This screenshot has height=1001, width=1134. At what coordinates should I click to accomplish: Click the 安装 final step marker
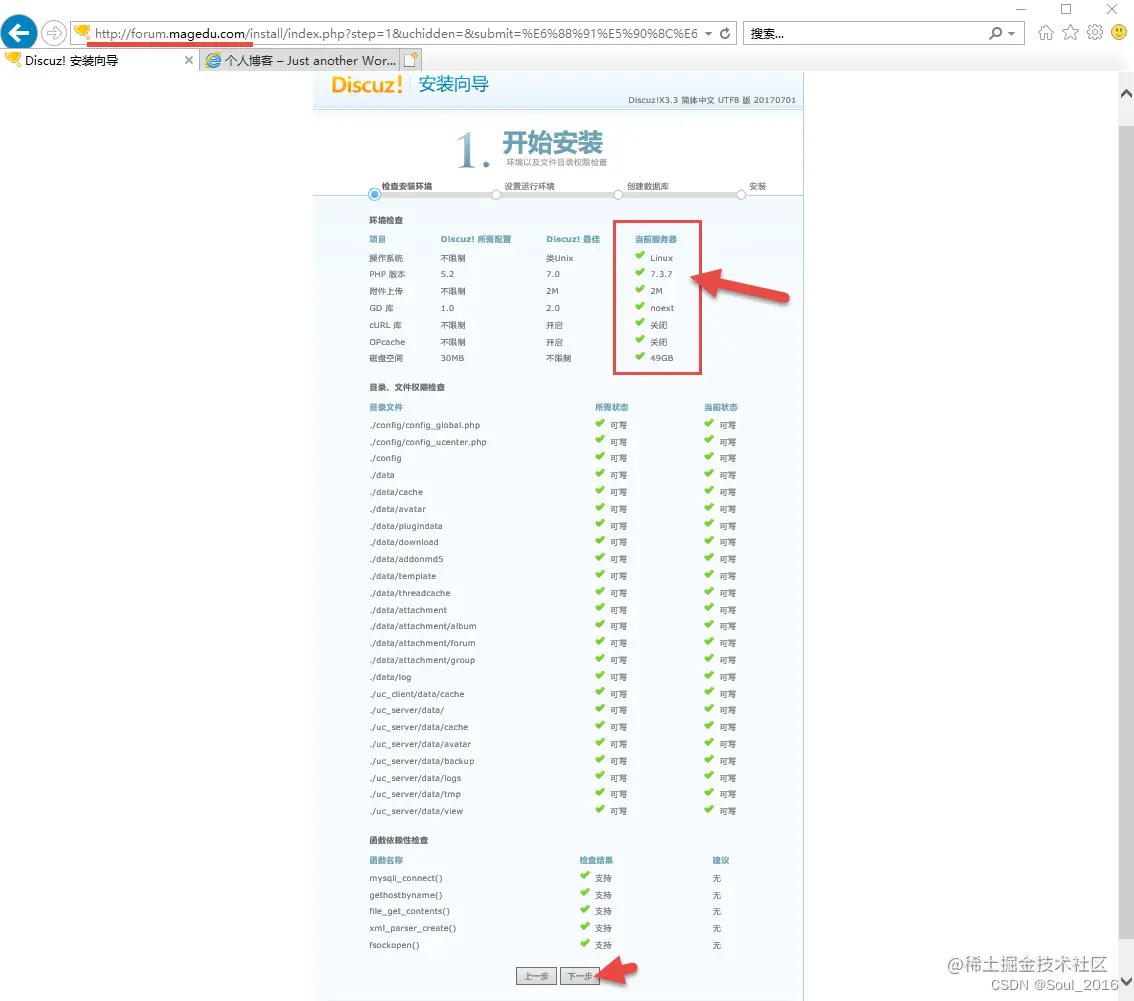click(x=741, y=195)
